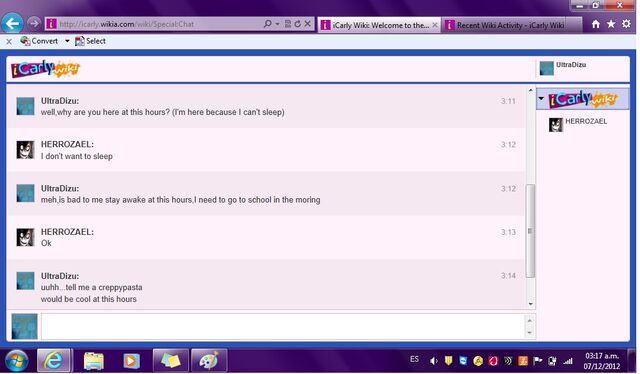Open the Windows Start orb
The width and height of the screenshot is (640, 374).
click(x=16, y=361)
